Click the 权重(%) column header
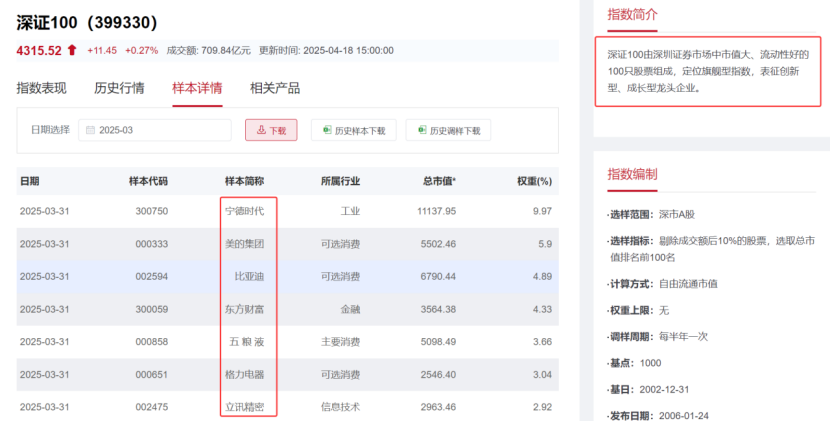Image resolution: width=830 pixels, height=422 pixels. tap(534, 181)
